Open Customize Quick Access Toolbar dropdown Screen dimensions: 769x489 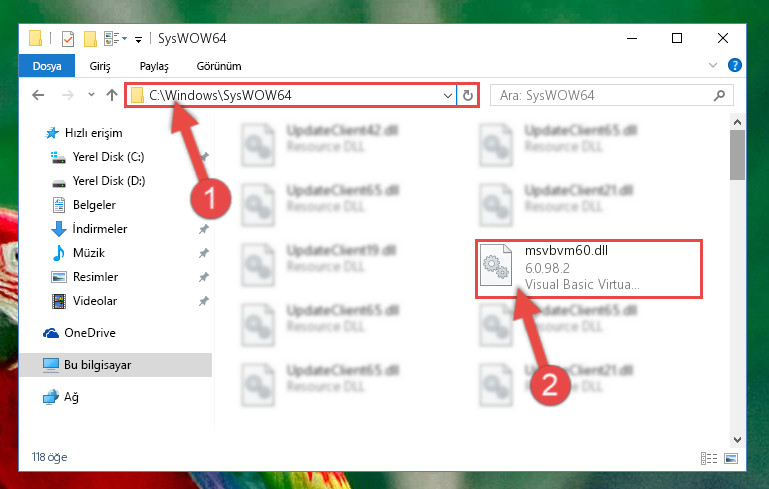[139, 39]
